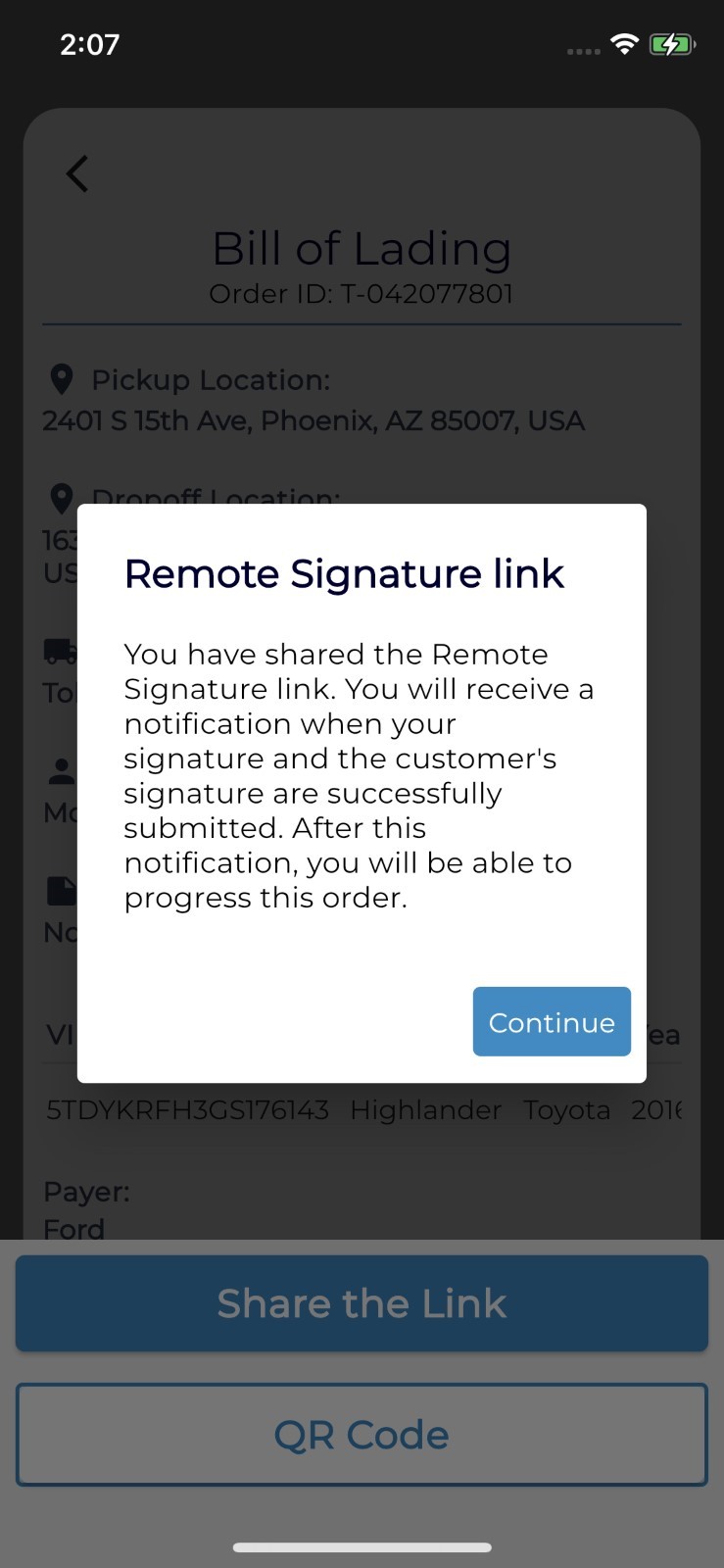
Task: Open the QR Code option
Action: [362, 1435]
